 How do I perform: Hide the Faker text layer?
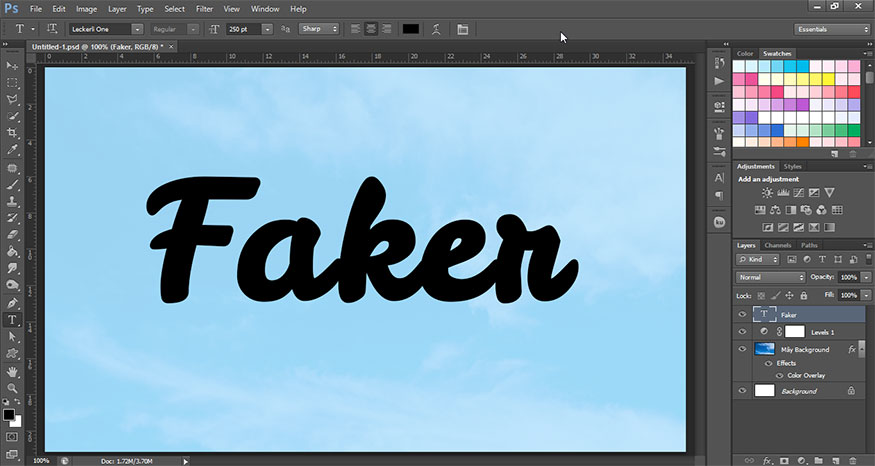(x=742, y=315)
